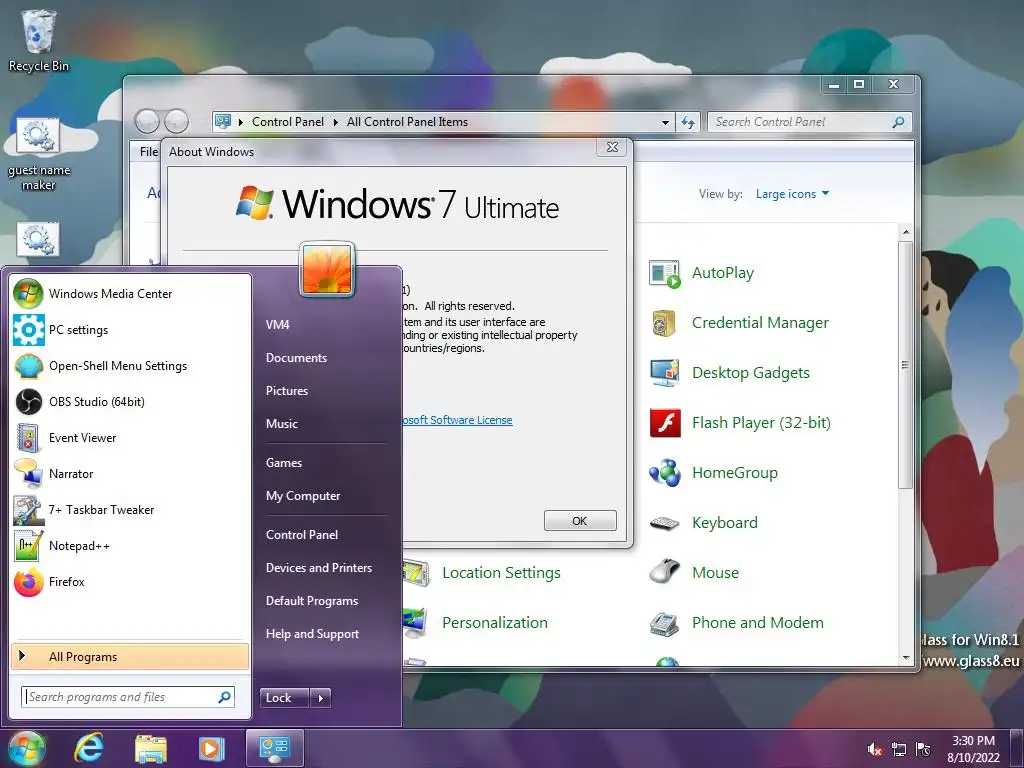Open Internet Explorer from taskbar
The width and height of the screenshot is (1024, 768).
coord(89,748)
